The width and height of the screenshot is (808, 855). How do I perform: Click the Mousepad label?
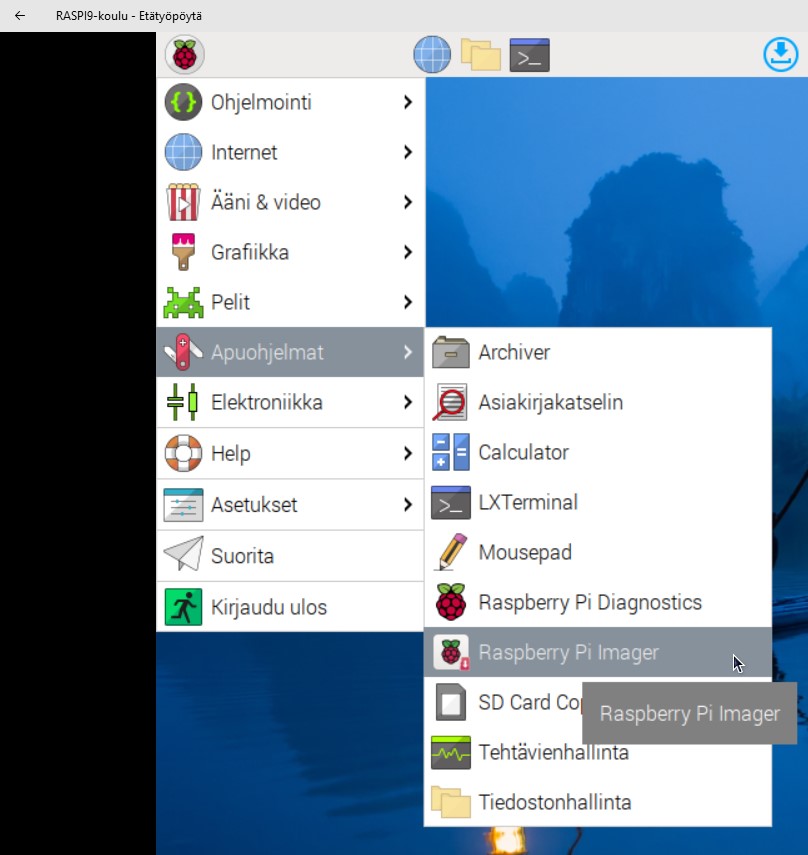click(525, 552)
